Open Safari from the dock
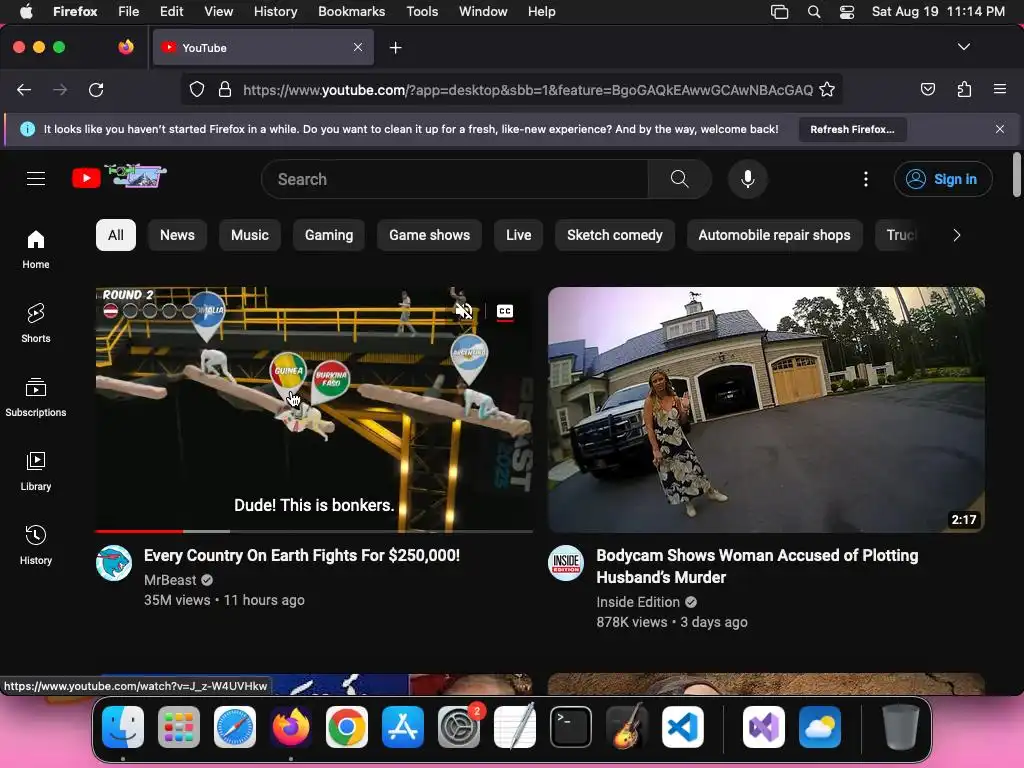 234,727
